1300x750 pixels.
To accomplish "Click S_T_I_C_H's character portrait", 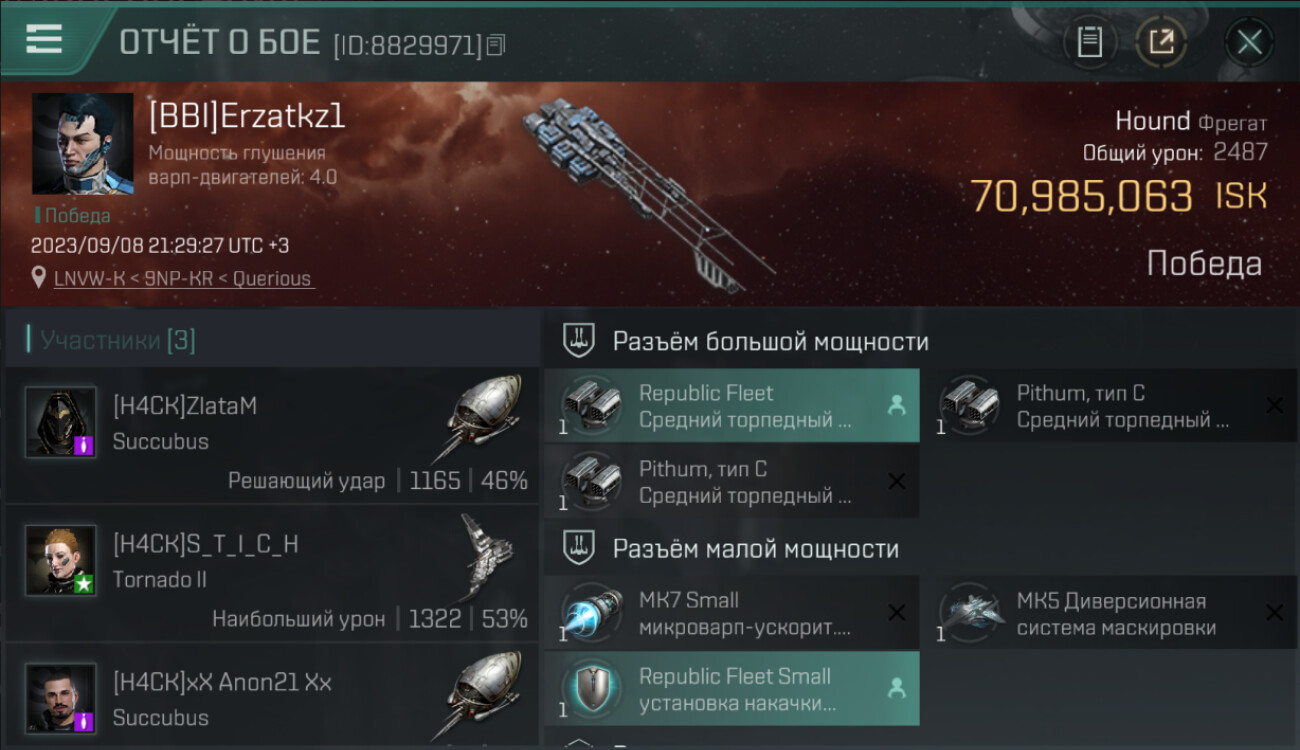I will point(61,560).
